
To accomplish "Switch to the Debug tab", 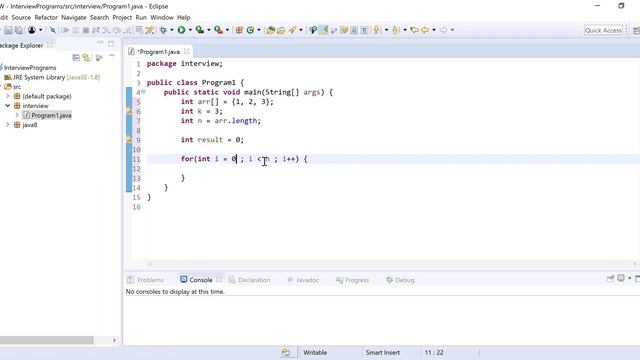I will point(400,280).
